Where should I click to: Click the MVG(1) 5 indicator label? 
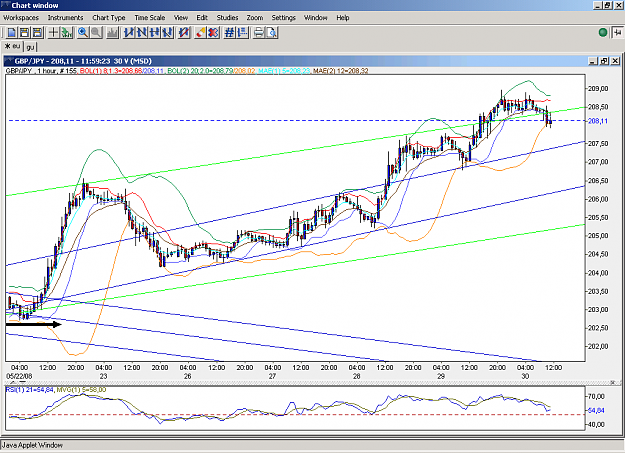(81, 390)
